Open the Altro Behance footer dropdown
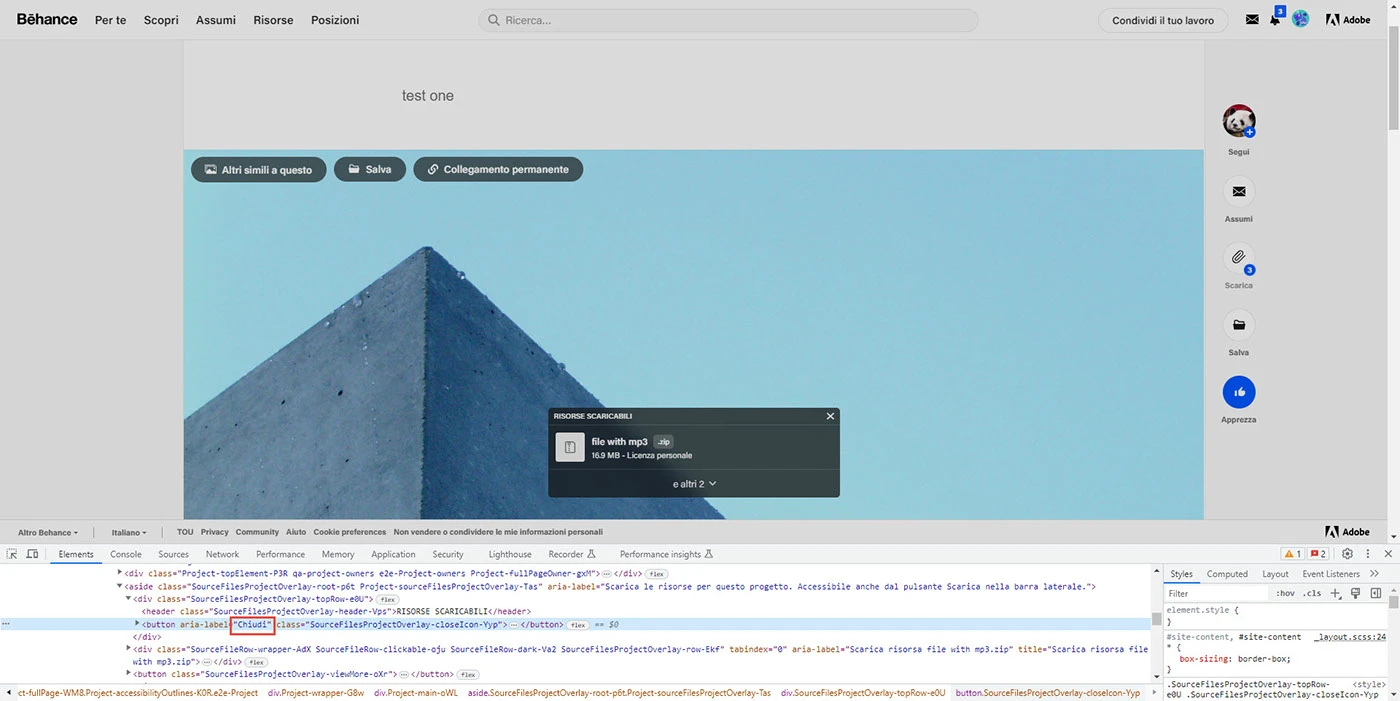 (48, 532)
